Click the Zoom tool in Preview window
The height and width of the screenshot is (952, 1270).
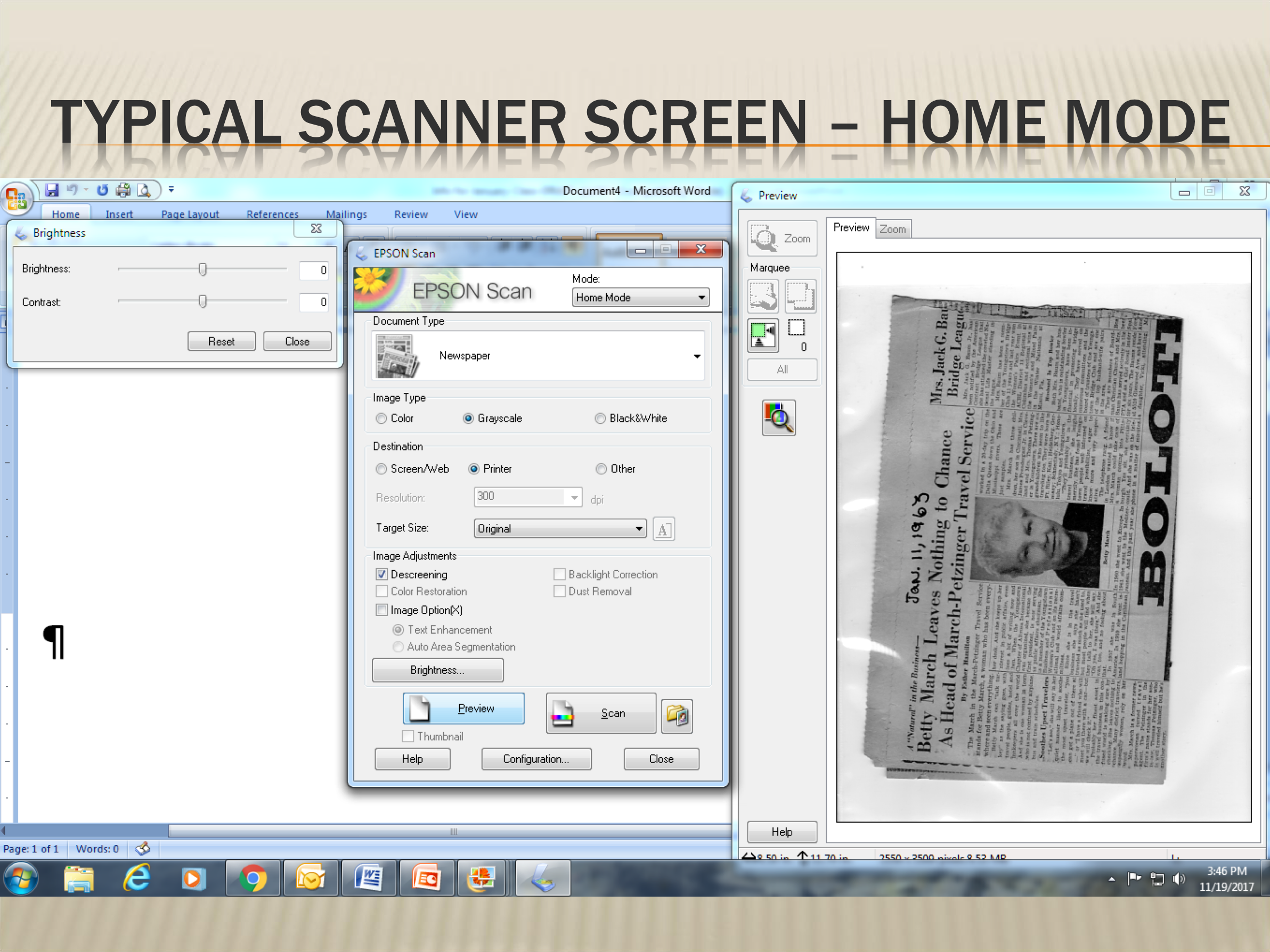coord(782,238)
